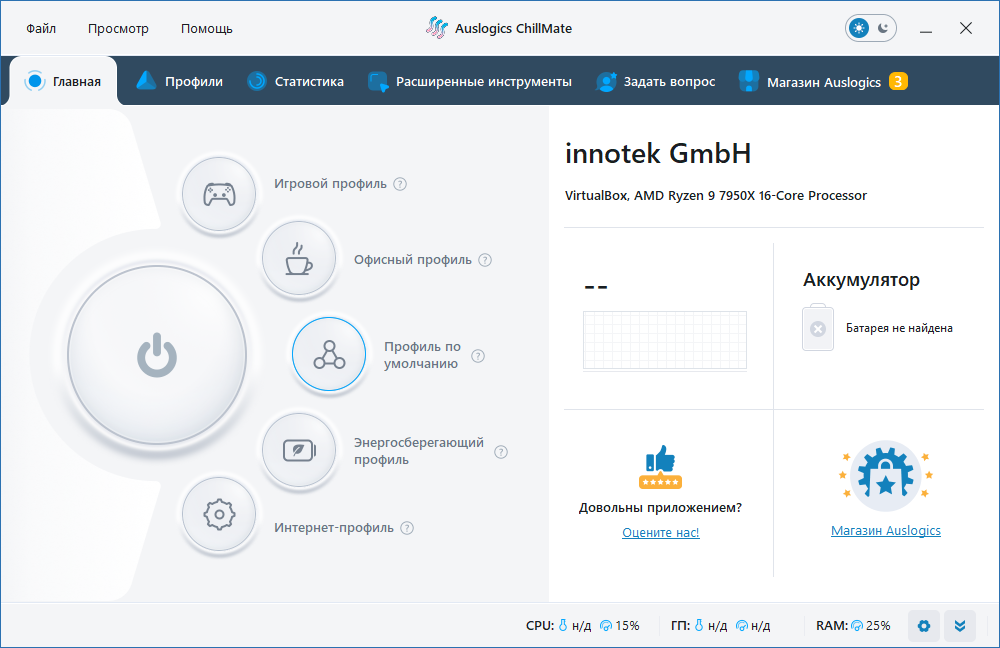Click the store notification badge 3
Screen dimensions: 1000x648
898,82
